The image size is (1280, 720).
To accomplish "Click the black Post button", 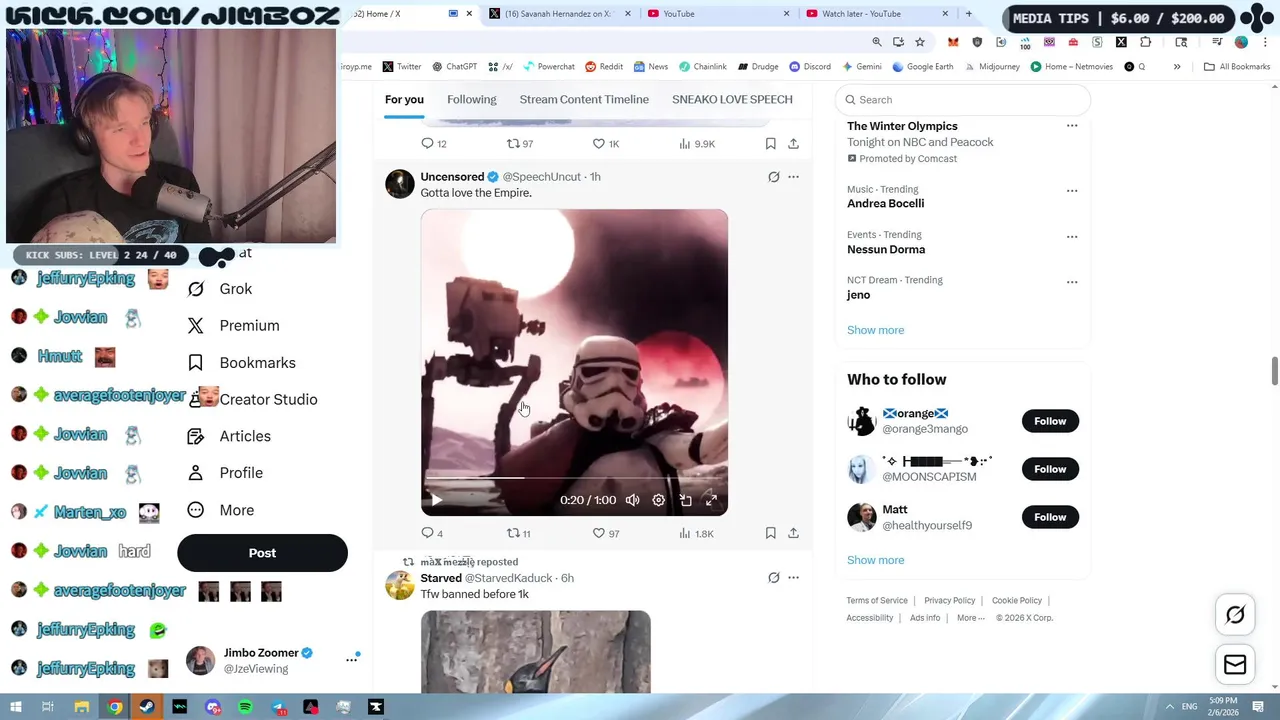I will tap(262, 553).
